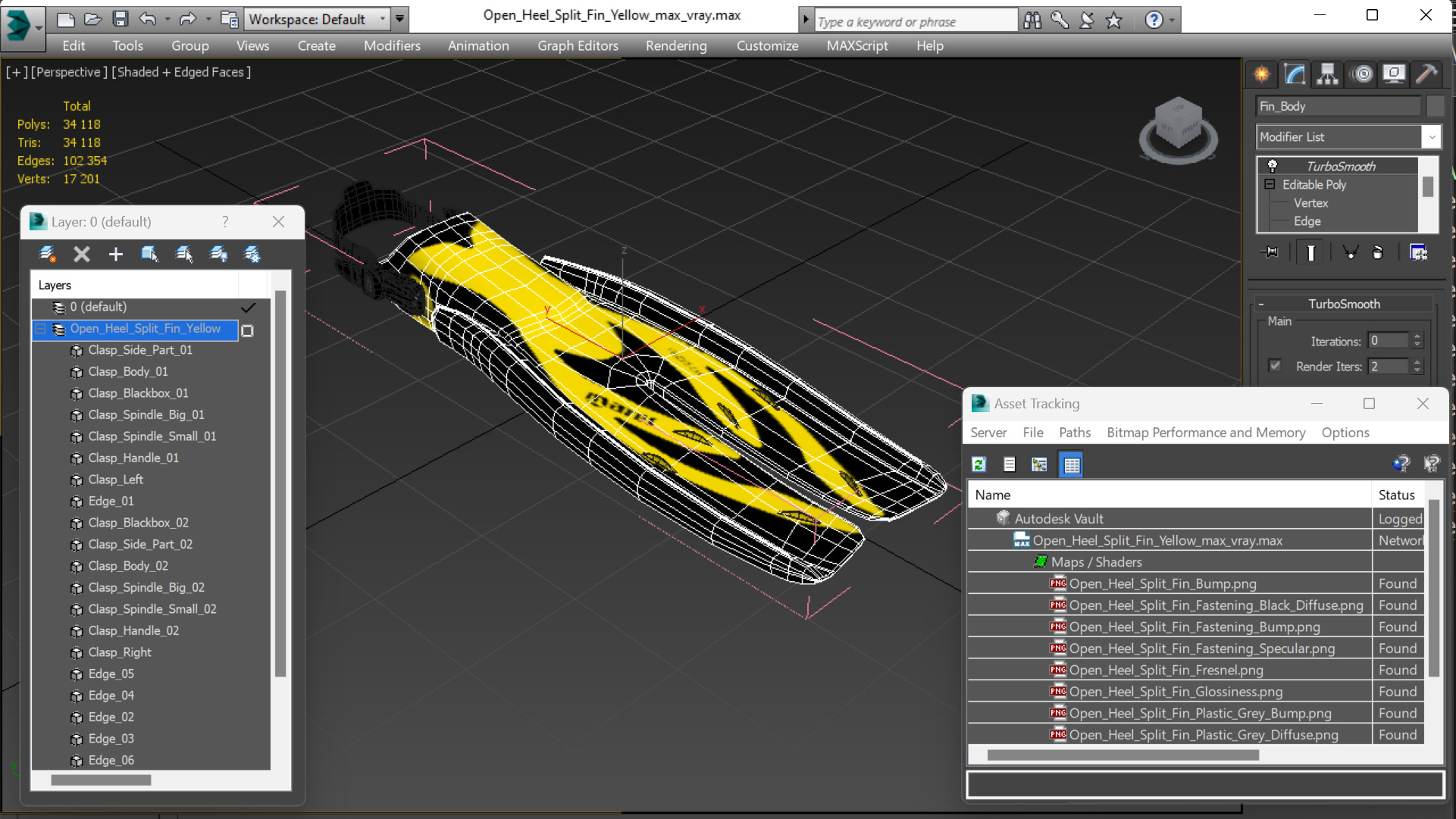
Task: Select Clasp_Handle_01 object in layer list
Action: coord(133,458)
